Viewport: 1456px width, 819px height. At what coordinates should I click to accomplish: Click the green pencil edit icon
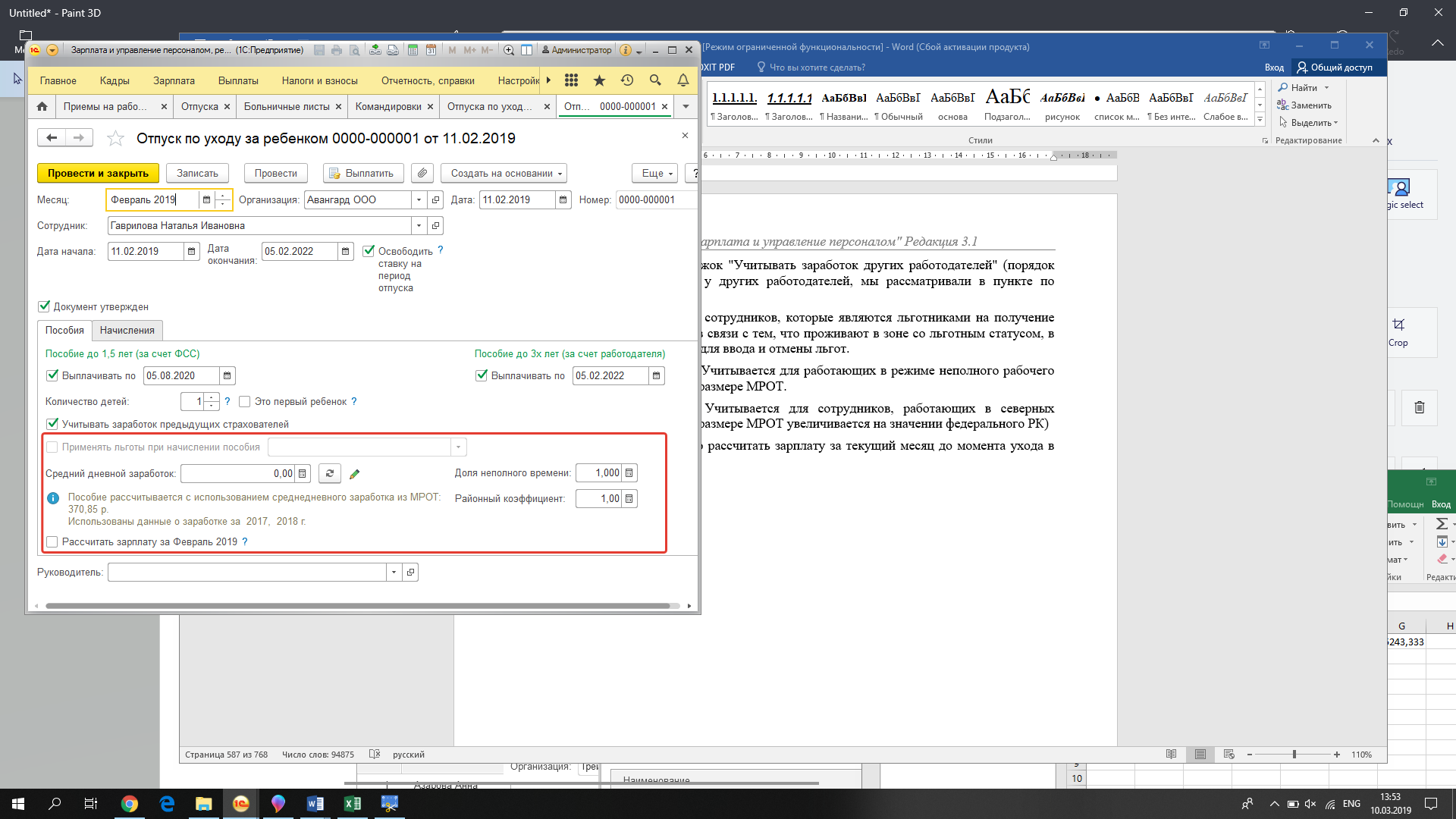(x=354, y=474)
